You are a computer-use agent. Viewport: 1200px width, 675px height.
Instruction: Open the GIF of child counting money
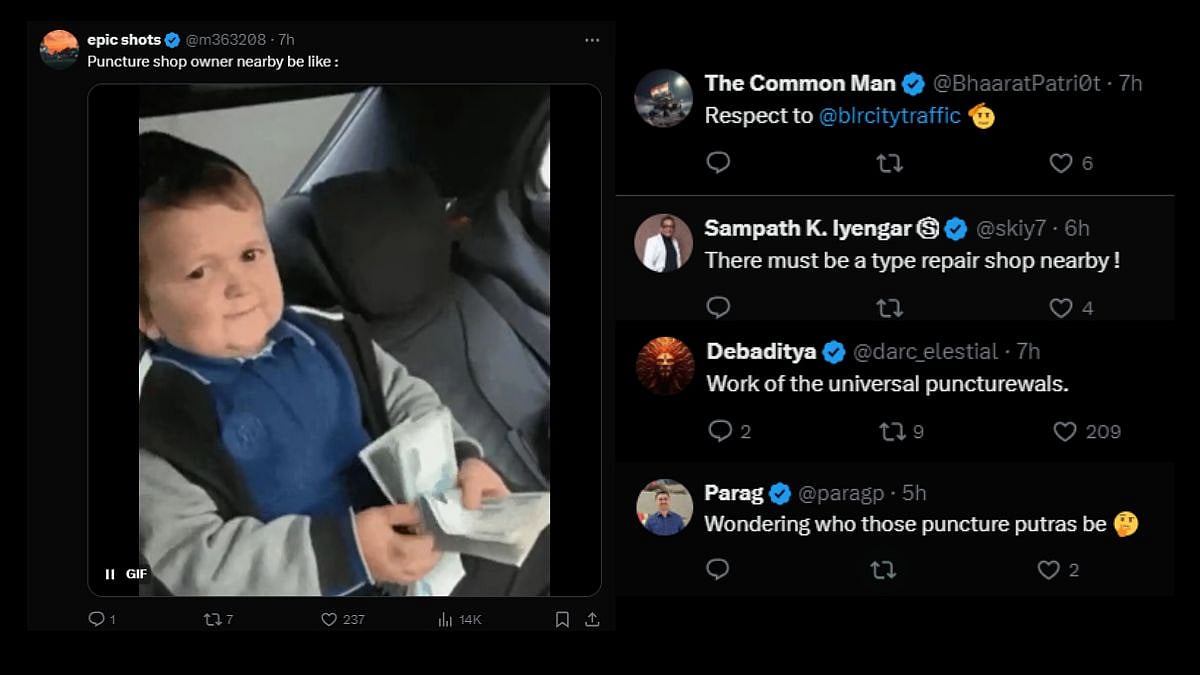click(344, 340)
